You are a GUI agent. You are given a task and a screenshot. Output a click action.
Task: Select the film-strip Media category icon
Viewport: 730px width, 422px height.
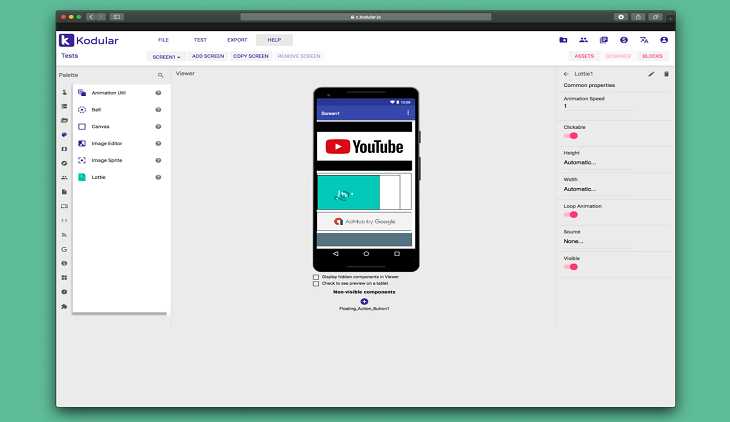(x=64, y=149)
